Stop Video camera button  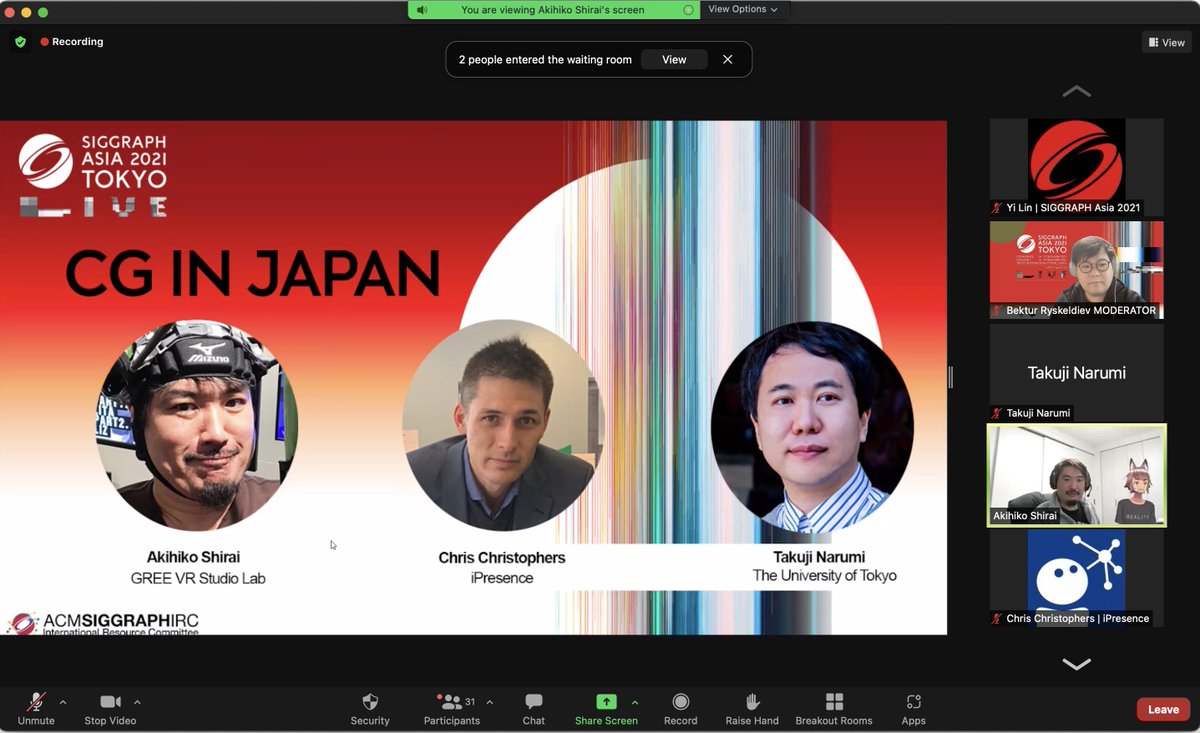coord(110,709)
